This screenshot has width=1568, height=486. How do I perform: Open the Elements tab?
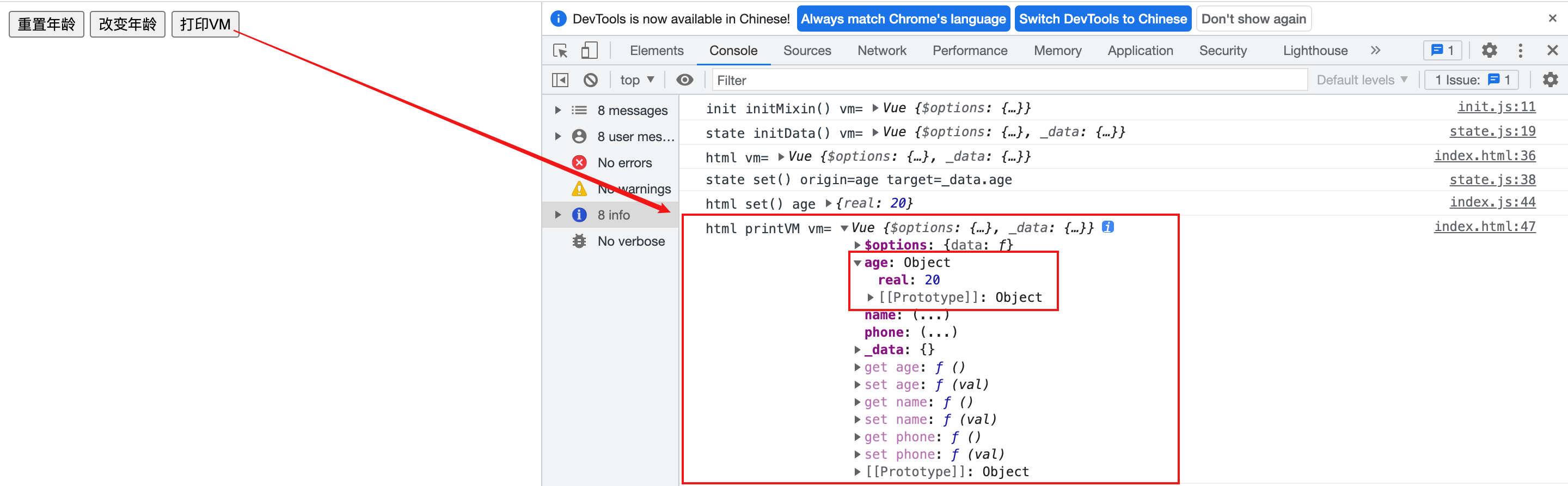point(657,51)
